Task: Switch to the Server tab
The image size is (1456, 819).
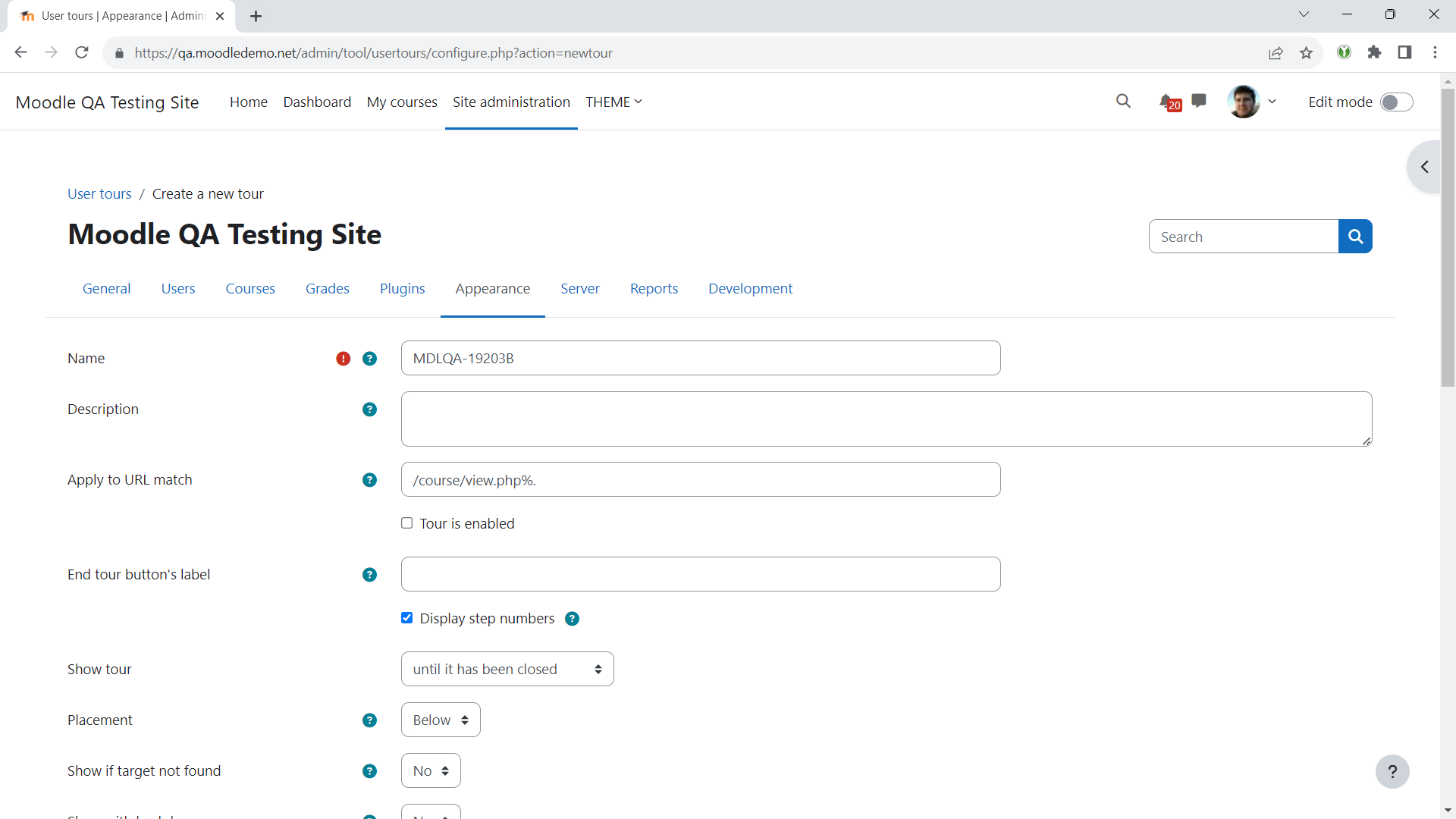Action: coord(580,289)
